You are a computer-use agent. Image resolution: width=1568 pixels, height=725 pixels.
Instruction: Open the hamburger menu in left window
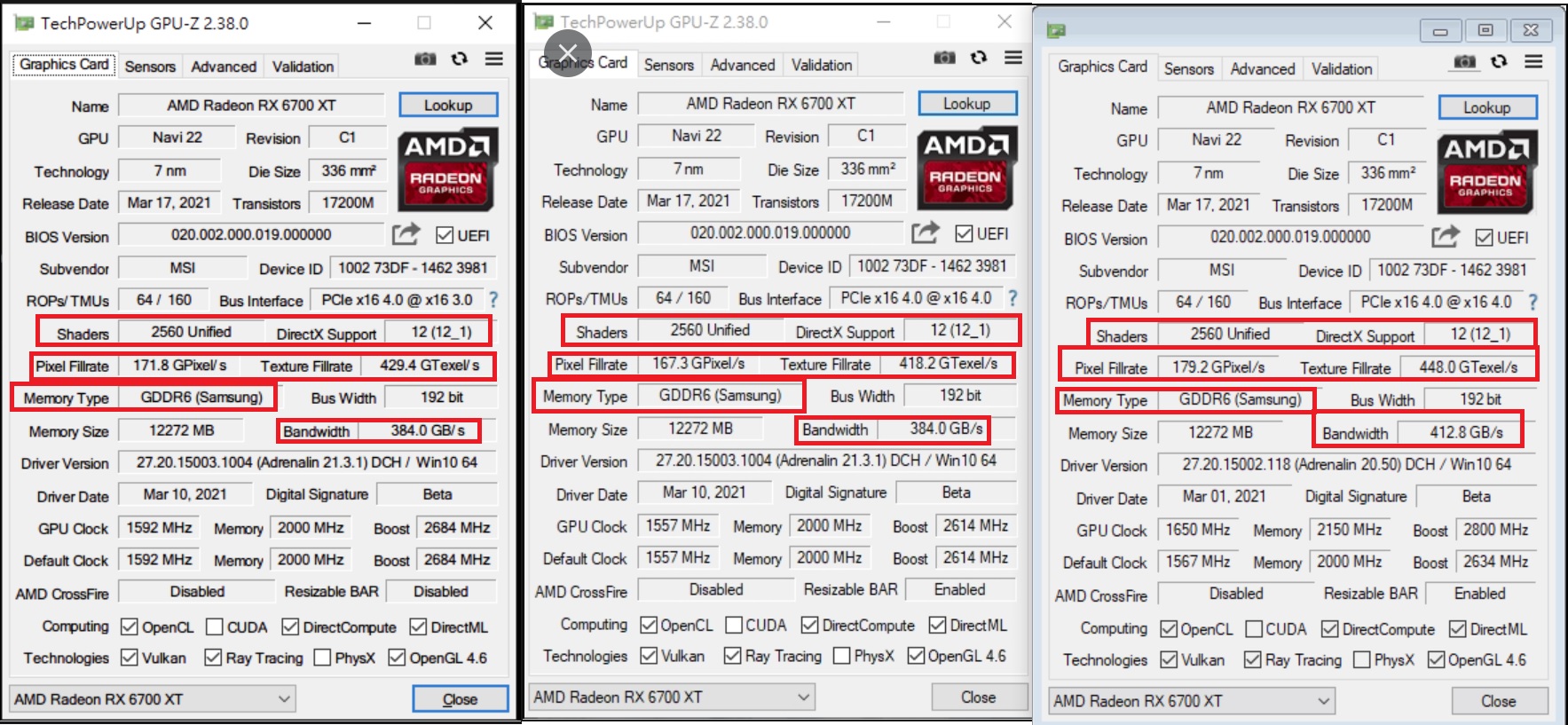[494, 59]
